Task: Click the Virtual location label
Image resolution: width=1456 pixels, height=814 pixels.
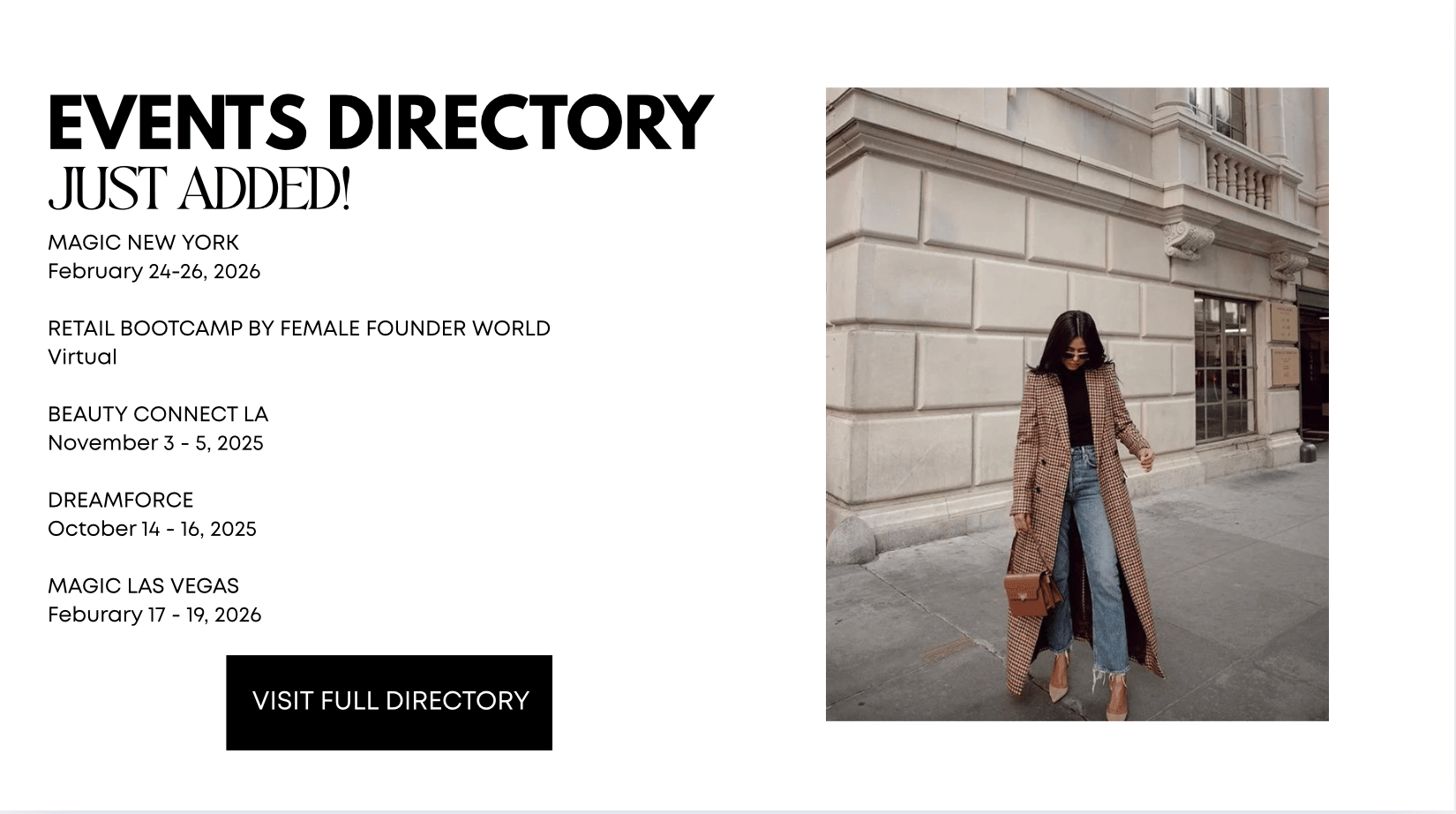Action: point(82,357)
